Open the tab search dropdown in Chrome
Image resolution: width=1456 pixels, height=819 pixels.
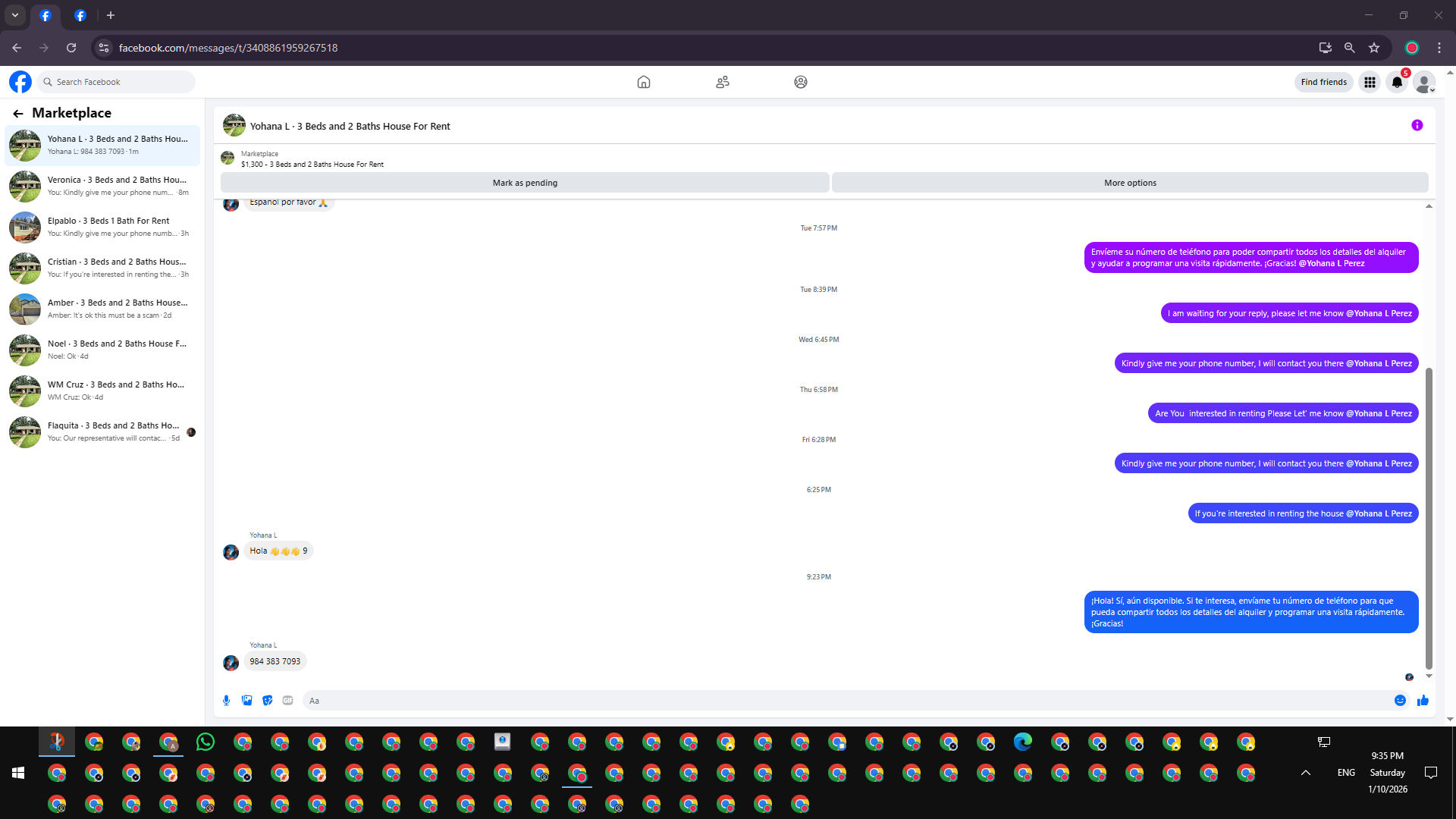coord(15,15)
